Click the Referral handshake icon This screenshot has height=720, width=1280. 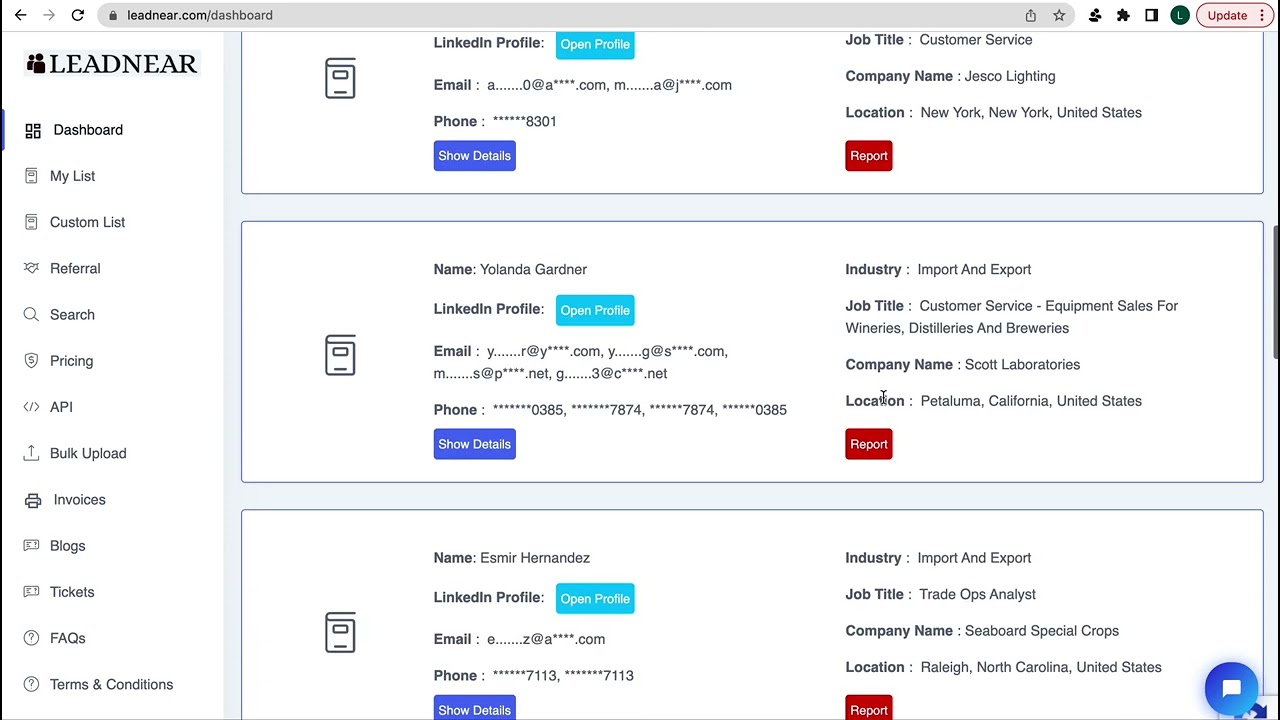(31, 268)
